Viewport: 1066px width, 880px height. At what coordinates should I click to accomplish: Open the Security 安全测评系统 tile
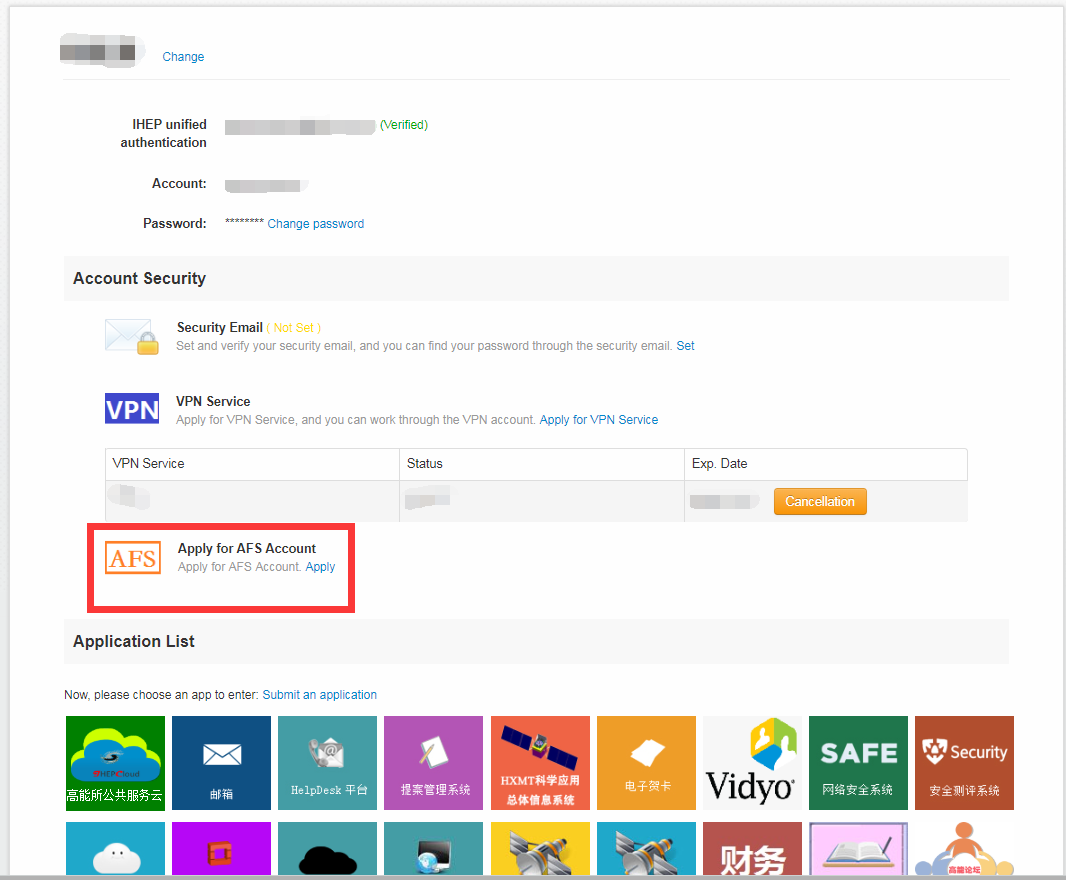click(x=964, y=762)
